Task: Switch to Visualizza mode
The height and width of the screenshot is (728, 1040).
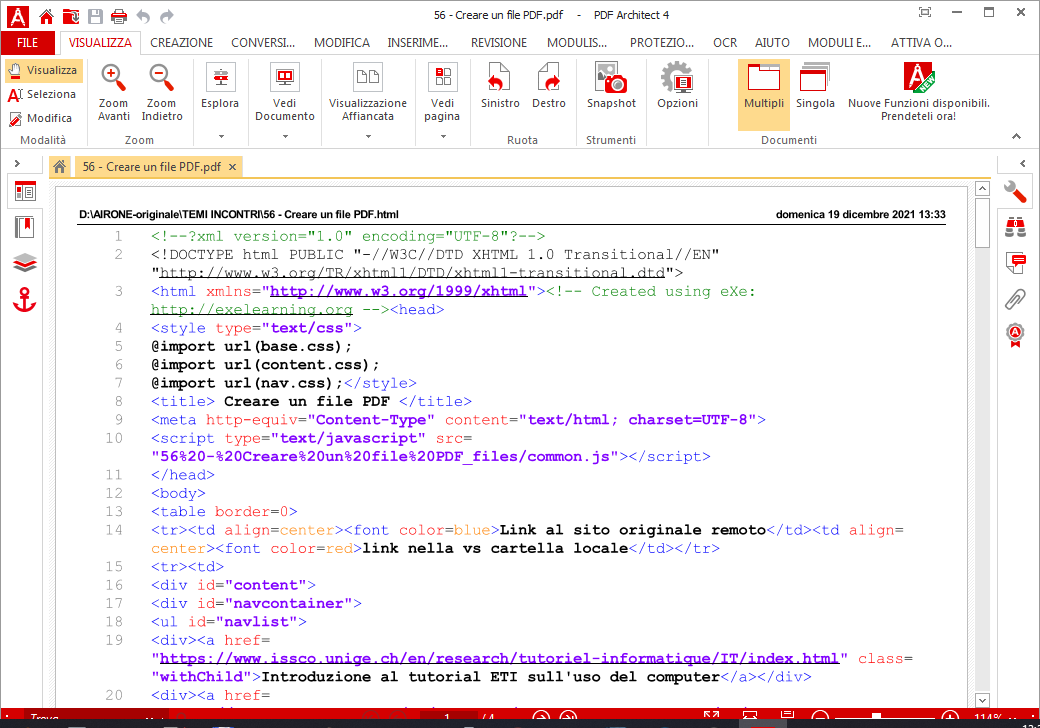Action: point(44,70)
